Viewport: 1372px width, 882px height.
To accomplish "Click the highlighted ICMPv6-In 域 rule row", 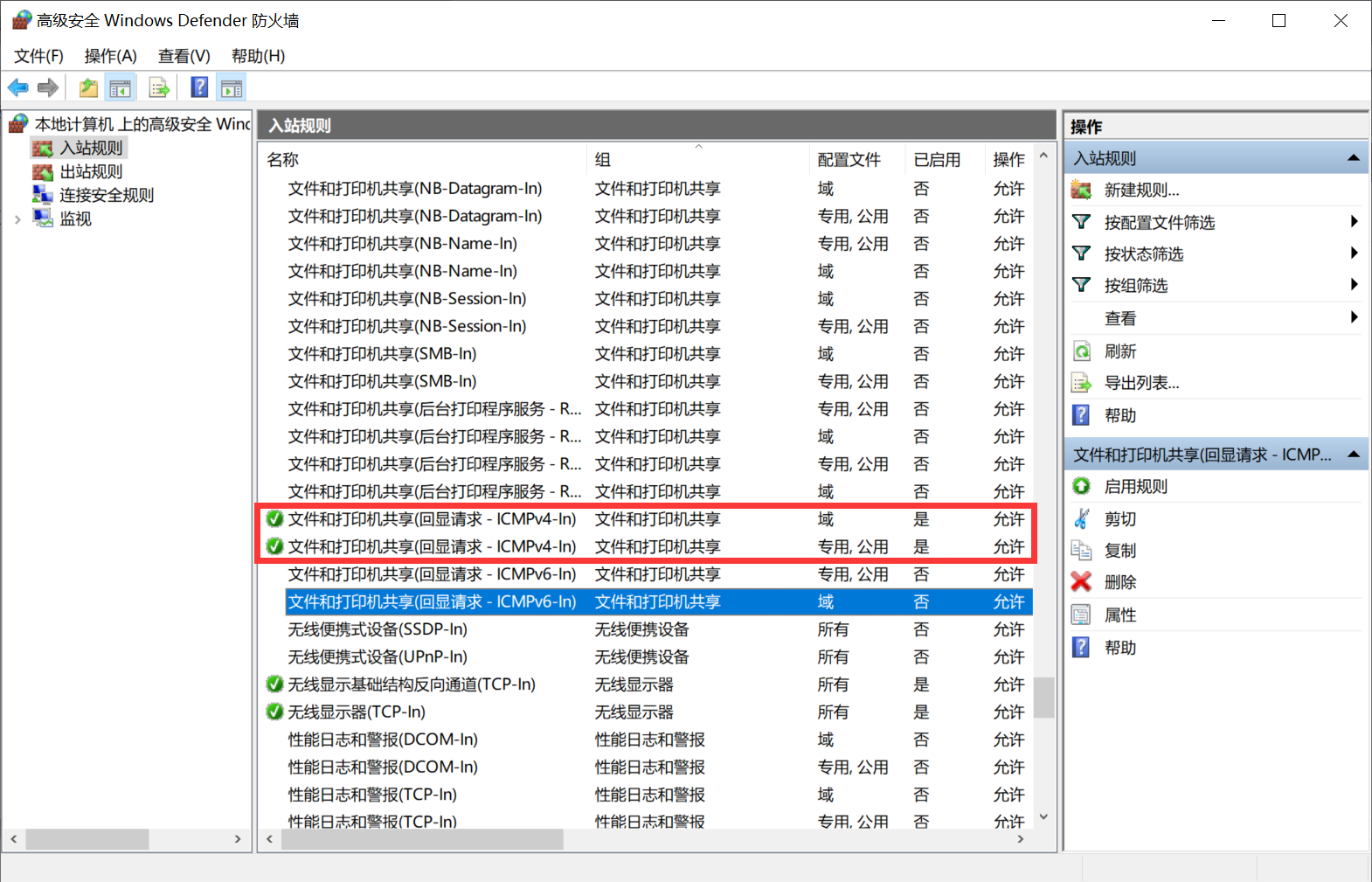I will (x=659, y=601).
